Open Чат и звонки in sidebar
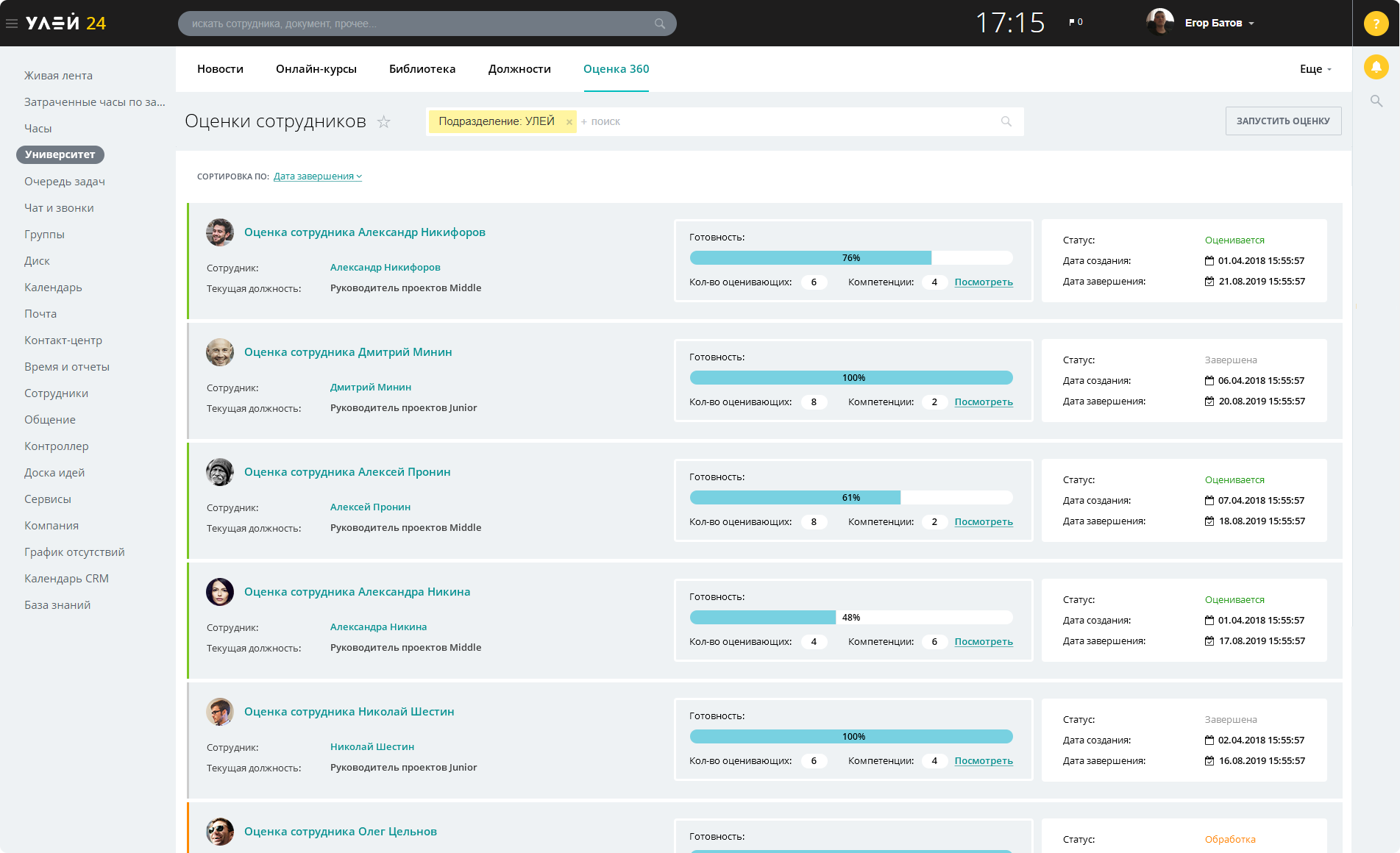This screenshot has width=1400, height=853. [x=59, y=208]
